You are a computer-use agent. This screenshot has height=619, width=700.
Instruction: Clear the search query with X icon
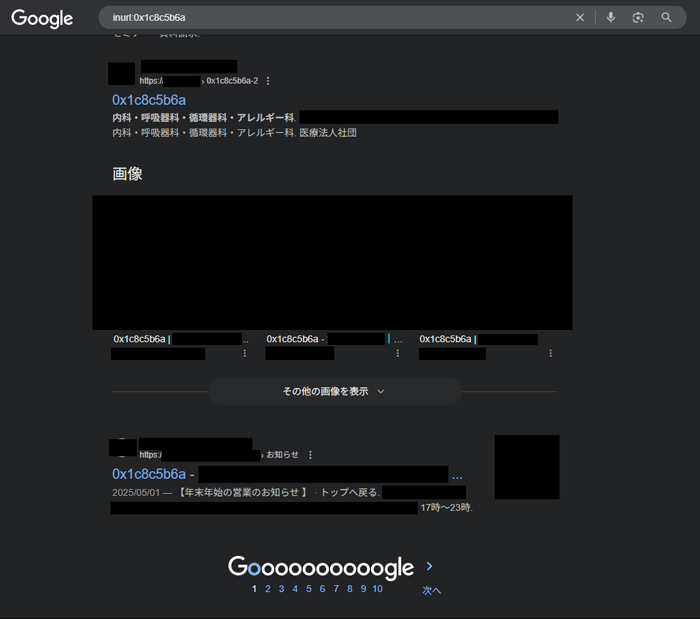point(580,17)
